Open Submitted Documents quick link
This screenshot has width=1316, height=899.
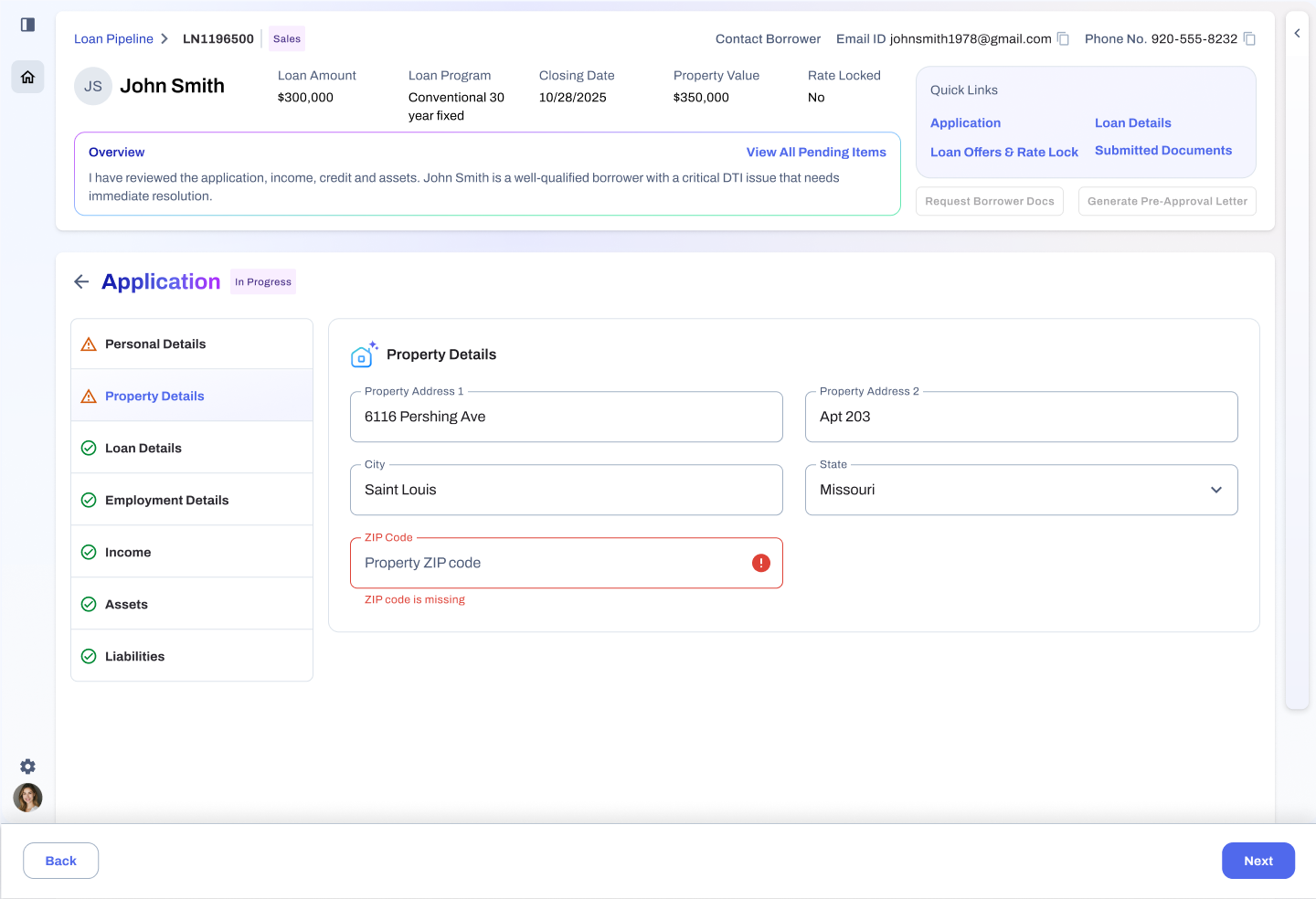(x=1163, y=151)
